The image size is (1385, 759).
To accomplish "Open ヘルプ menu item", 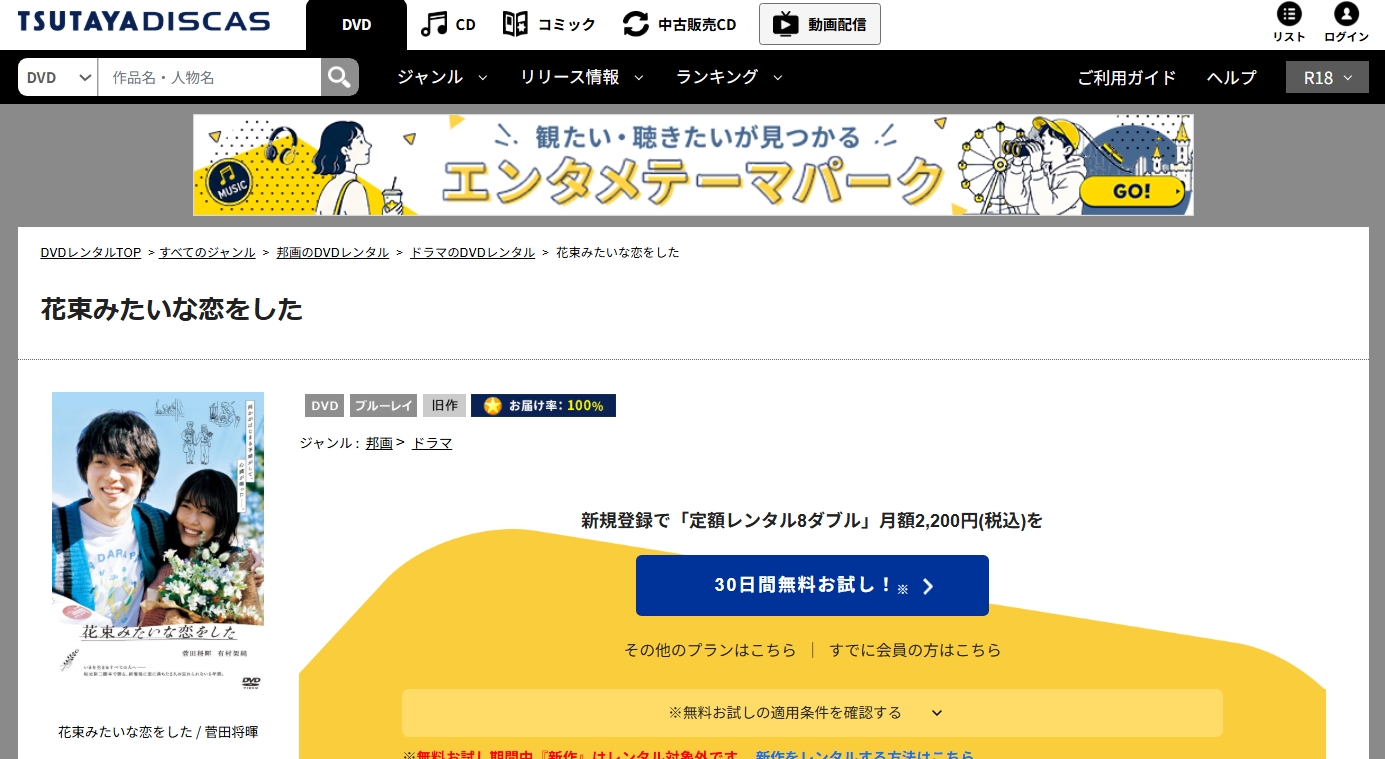I will 1231,77.
